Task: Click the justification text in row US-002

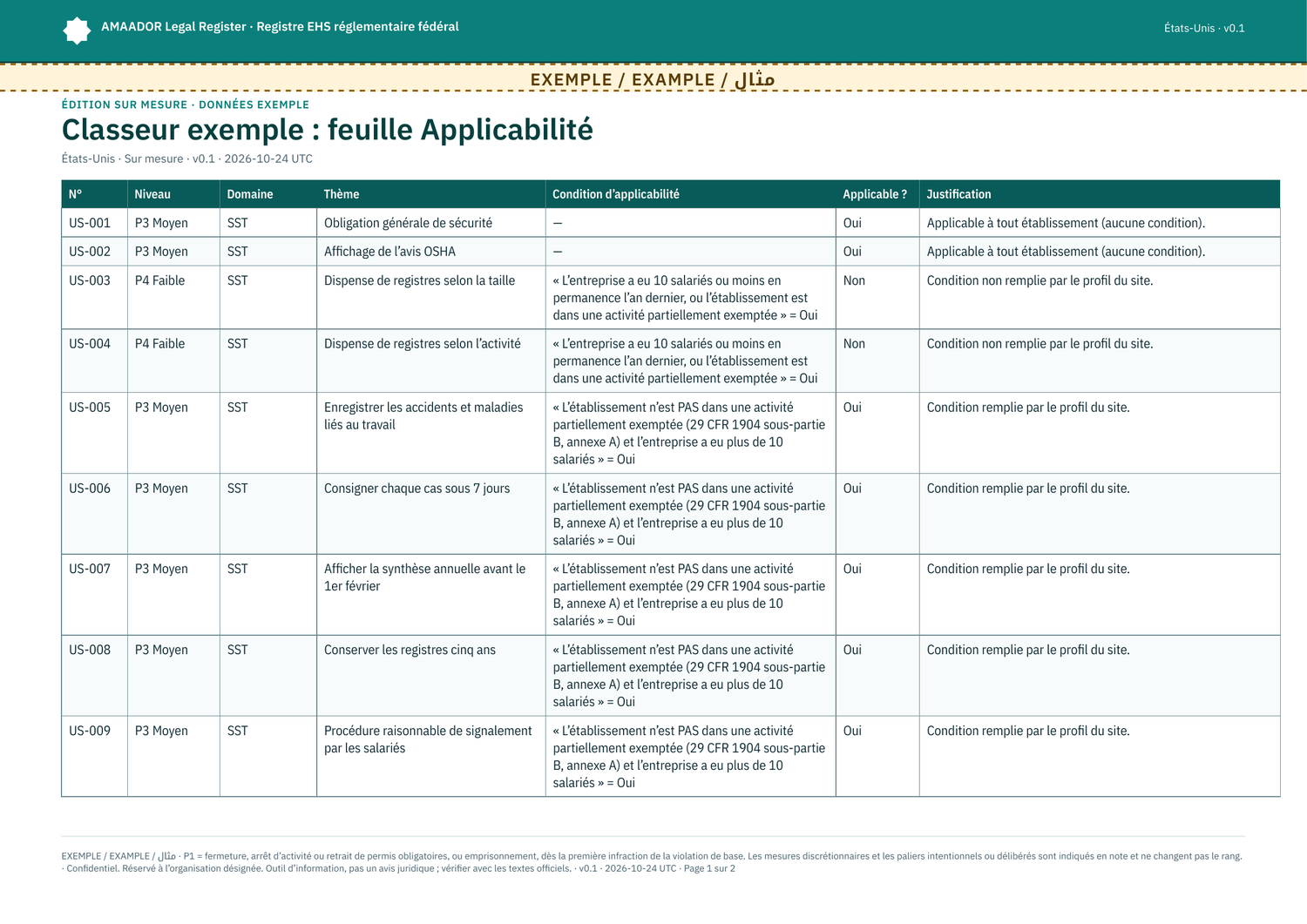Action: pyautogui.click(x=1066, y=252)
